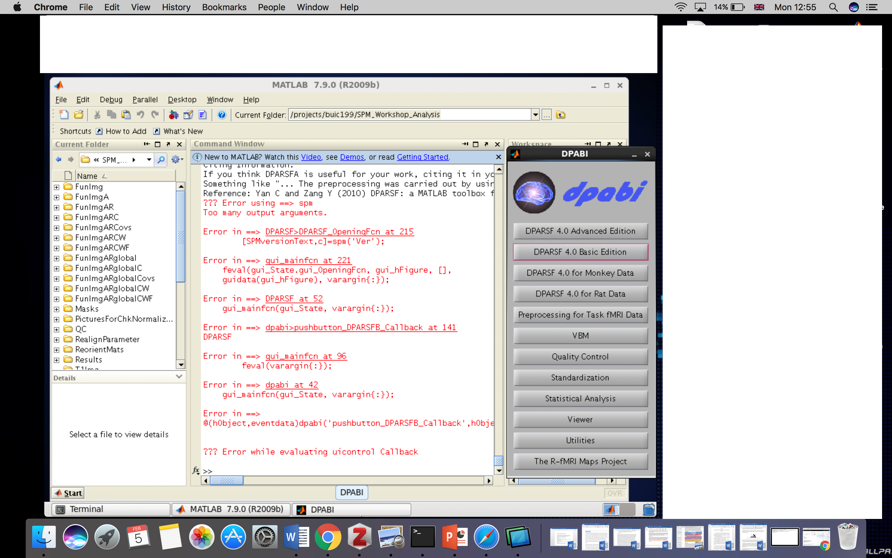Viewport: 892px width, 558px height.
Task: Open Google Chrome from the Dock
Action: [x=328, y=536]
